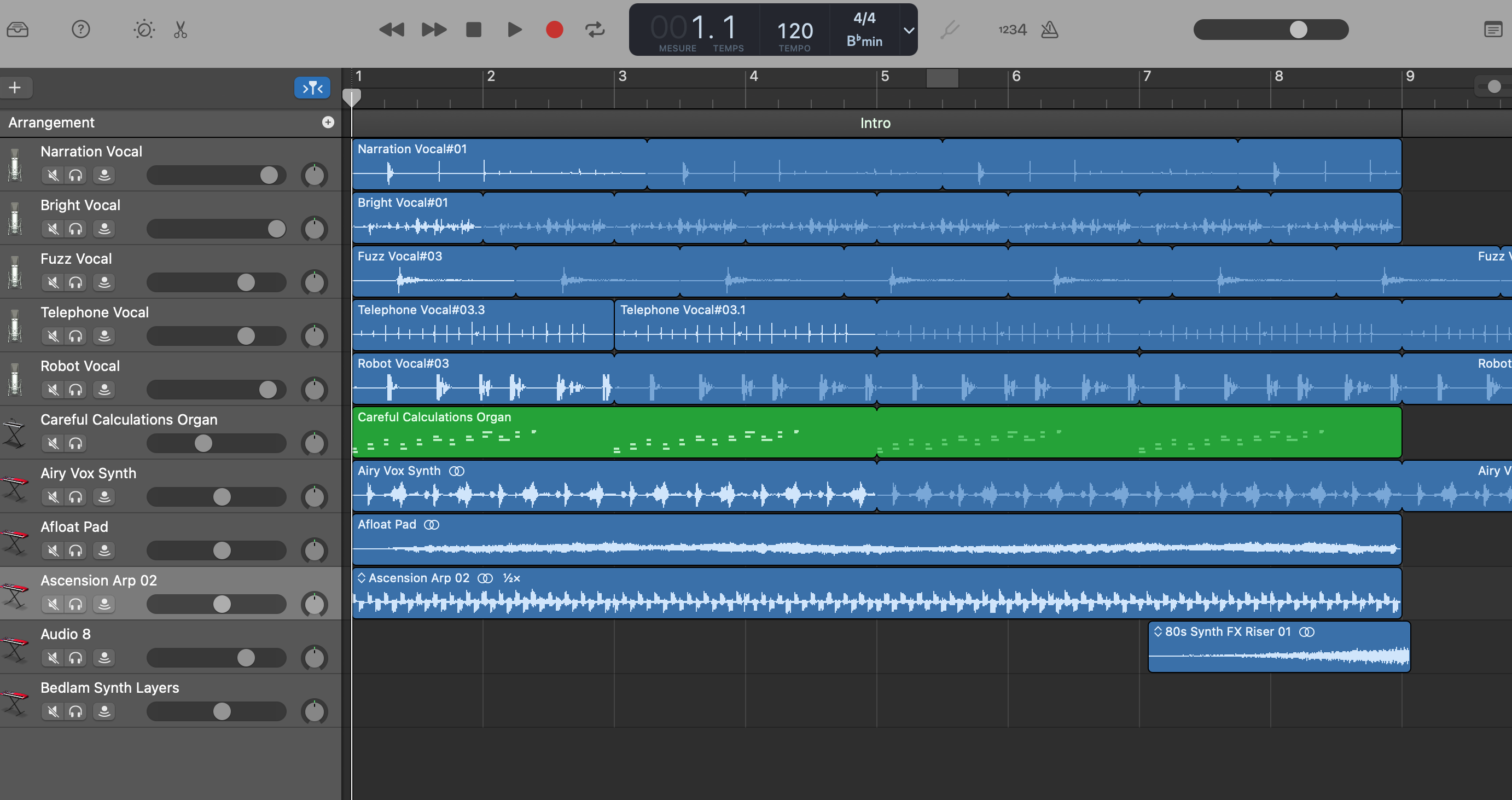Click the Careful Calculations Organ keyboard icon
Image resolution: width=1512 pixels, height=800 pixels.
pyautogui.click(x=14, y=433)
